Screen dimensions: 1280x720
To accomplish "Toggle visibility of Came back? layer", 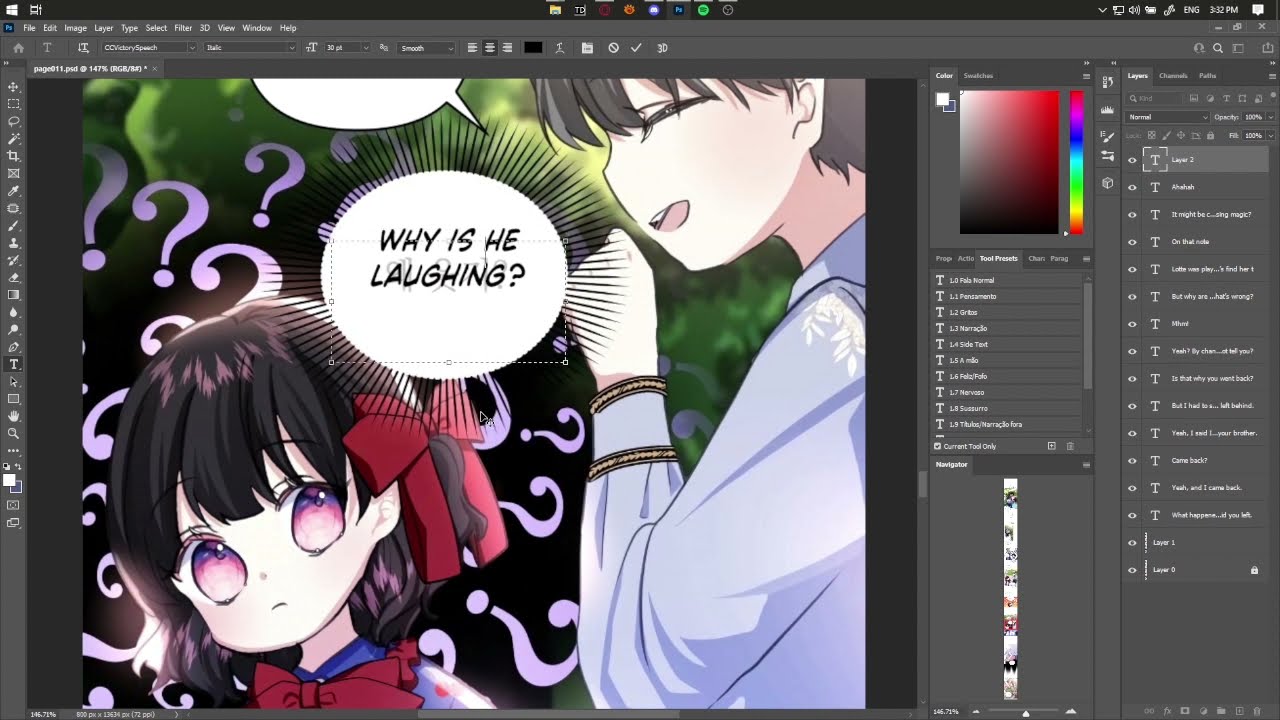I will point(1132,461).
